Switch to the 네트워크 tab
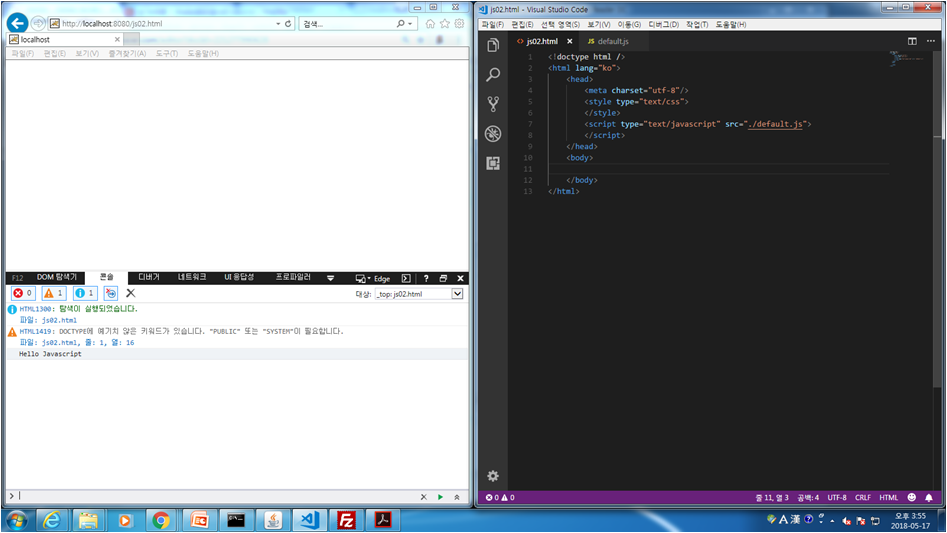 point(192,277)
